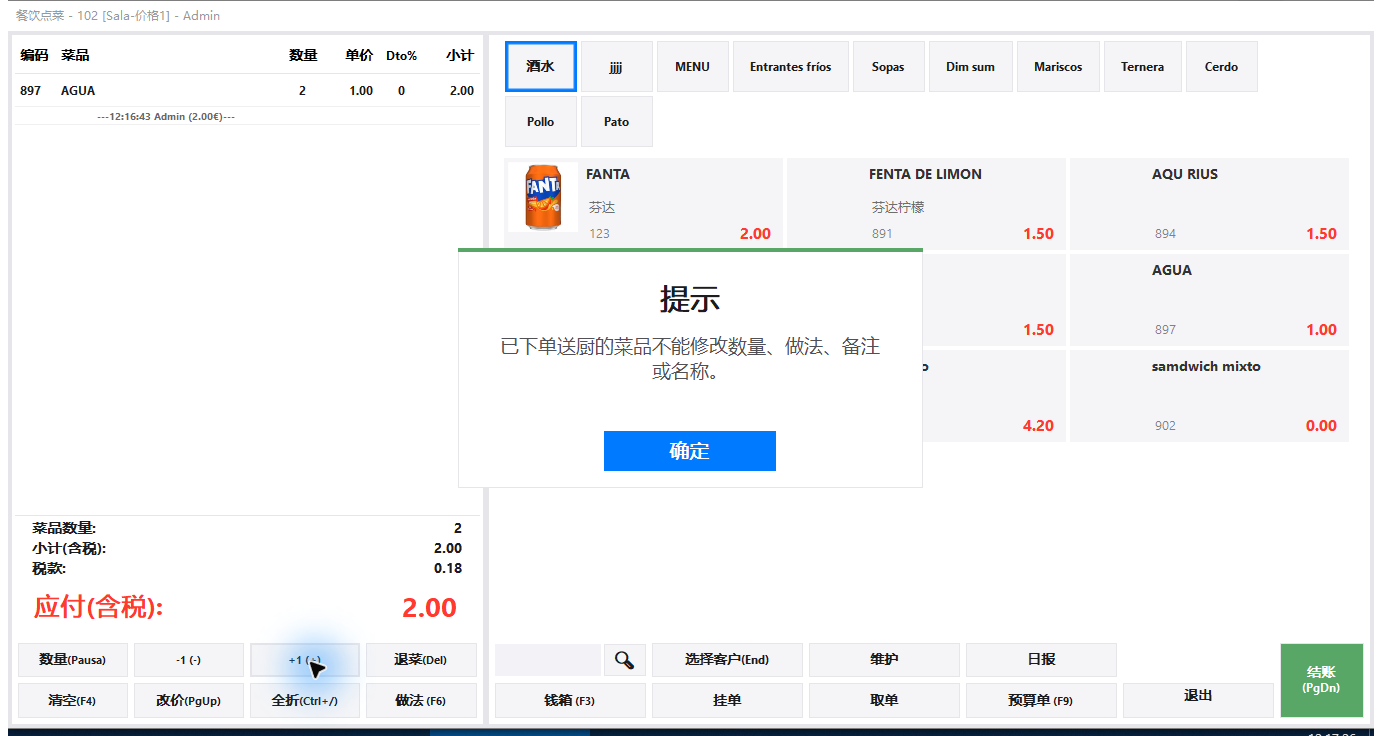Focus the product search input field
The image size is (1382, 736).
click(x=548, y=660)
